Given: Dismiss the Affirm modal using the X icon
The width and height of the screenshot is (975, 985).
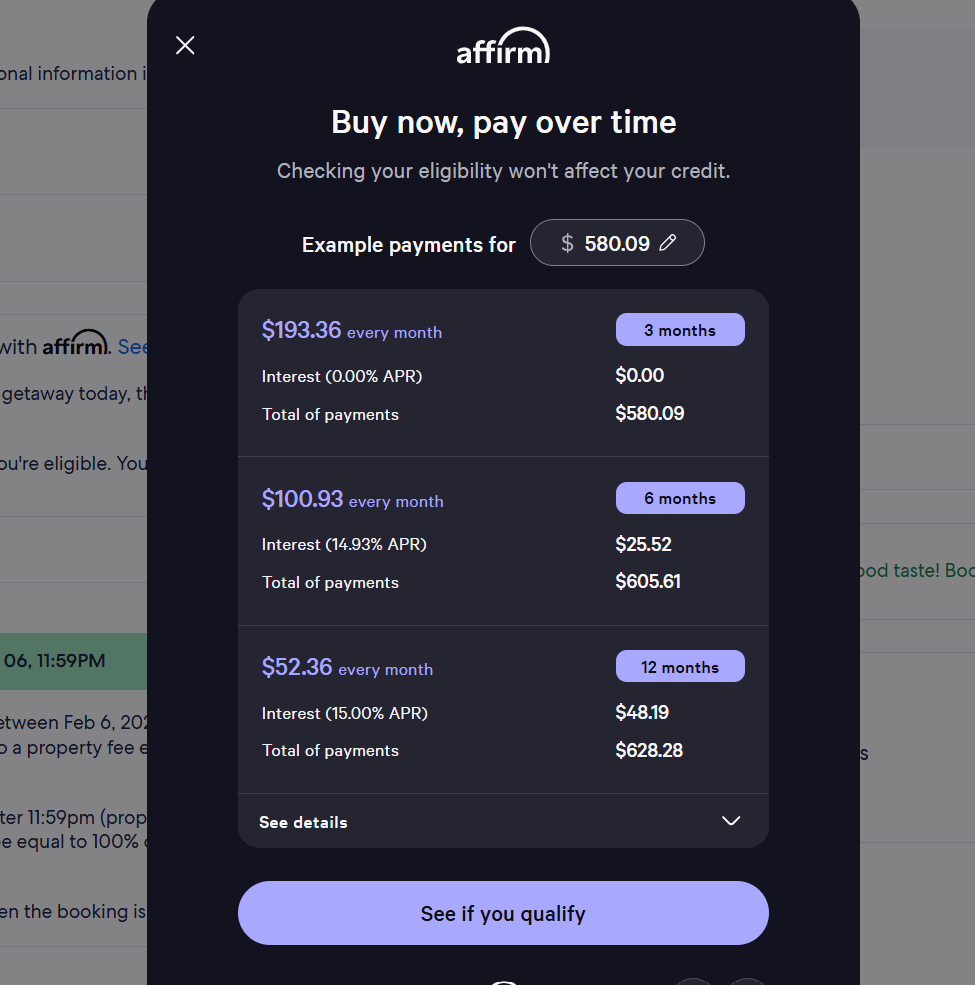Looking at the screenshot, I should click(184, 45).
